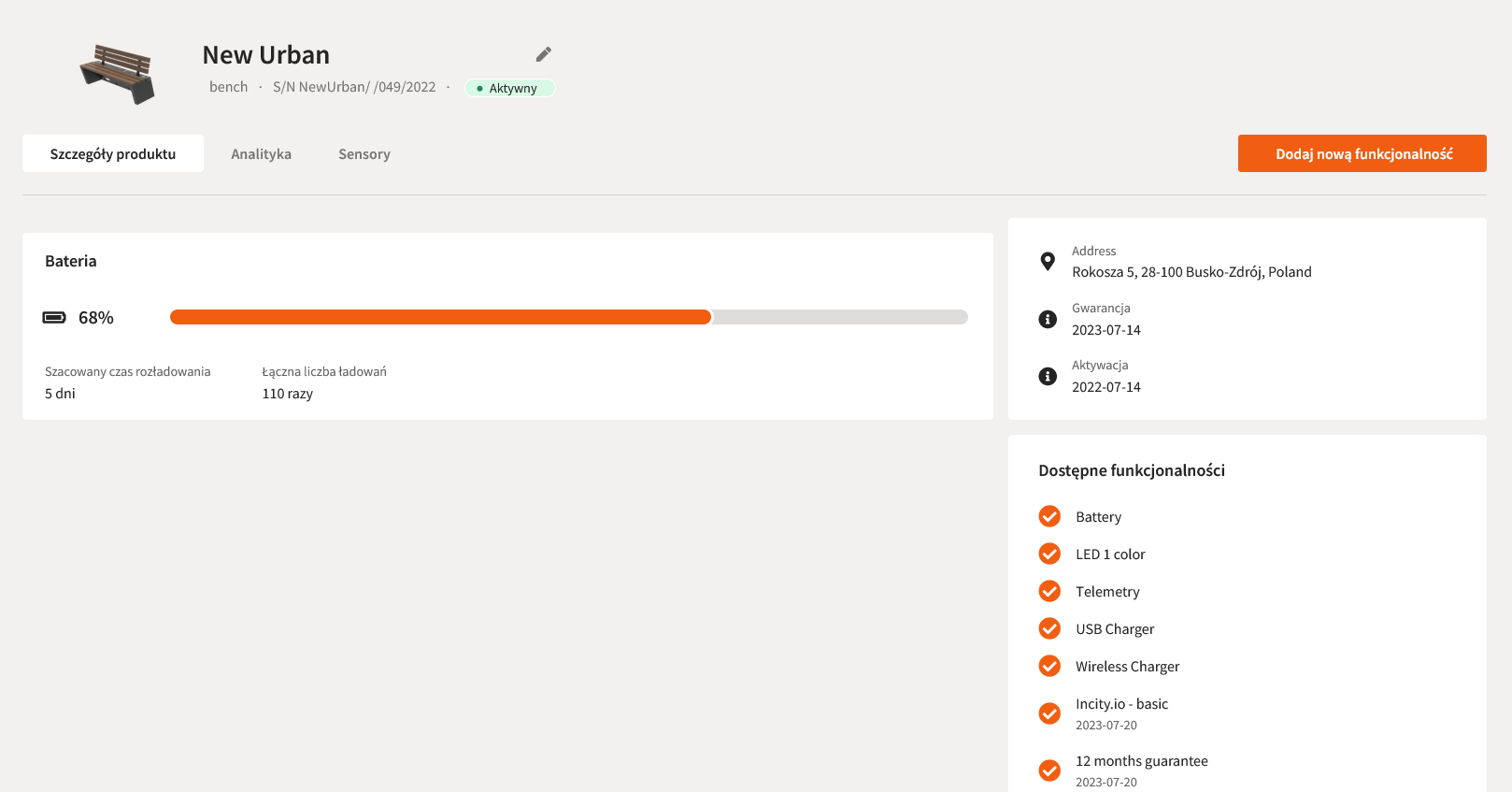The image size is (1512, 792).
Task: Click the LED 1 color checkmark icon
Action: [1049, 554]
